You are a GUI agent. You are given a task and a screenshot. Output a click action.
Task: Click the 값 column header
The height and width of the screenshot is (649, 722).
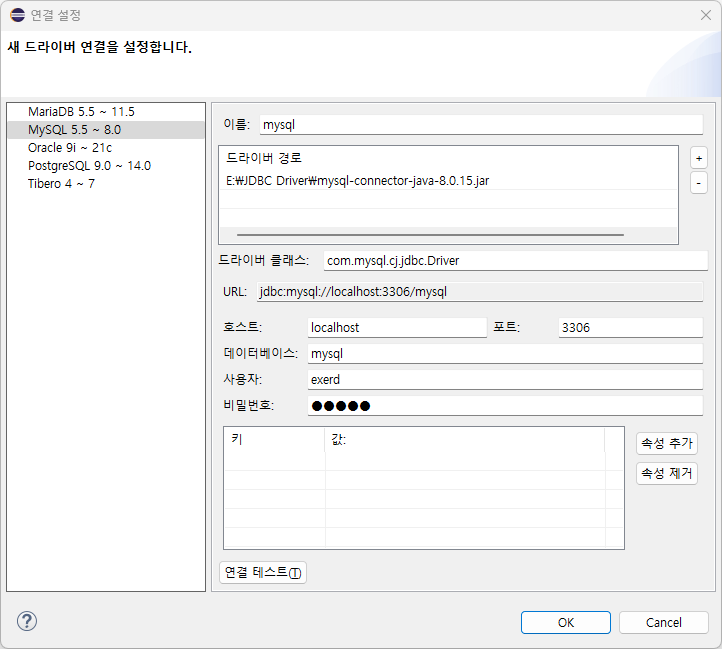tap(465, 439)
